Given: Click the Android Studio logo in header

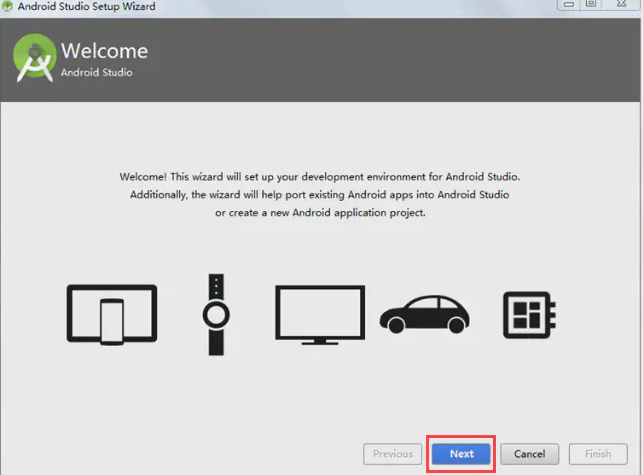Looking at the screenshot, I should pyautogui.click(x=34, y=58).
